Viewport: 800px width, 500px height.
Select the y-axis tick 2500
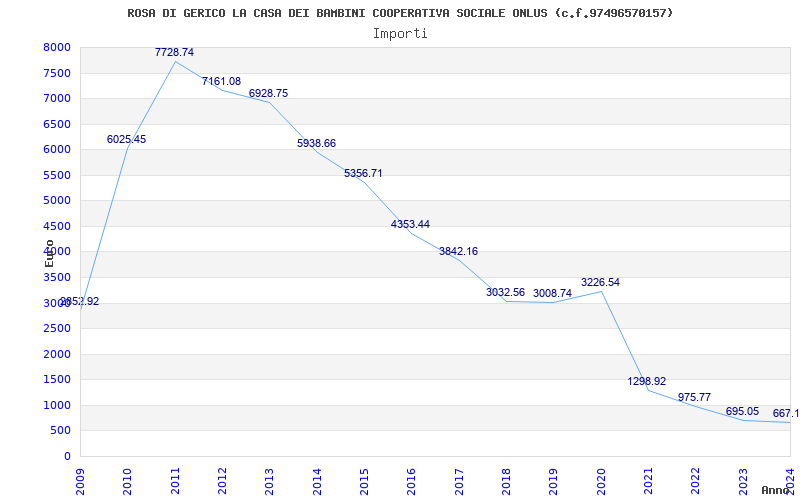[x=57, y=329]
